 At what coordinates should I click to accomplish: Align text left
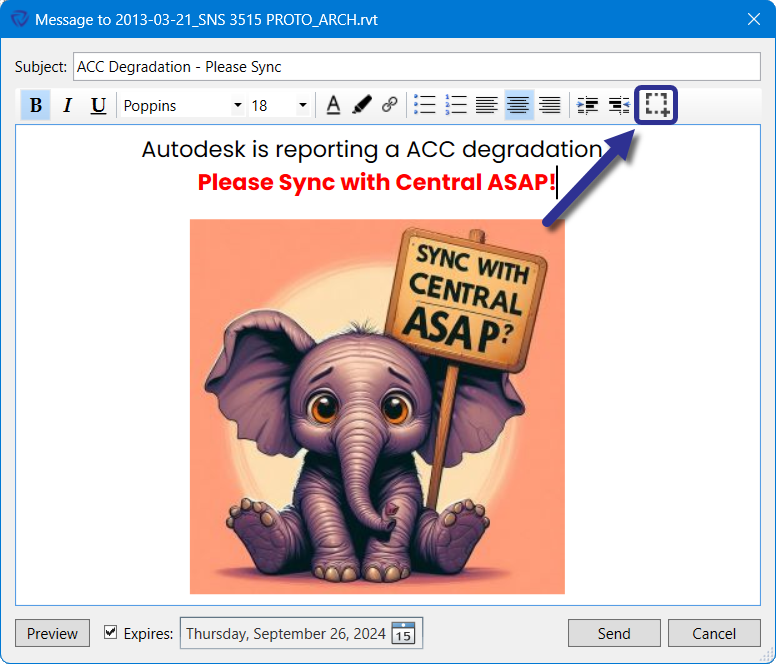487,105
